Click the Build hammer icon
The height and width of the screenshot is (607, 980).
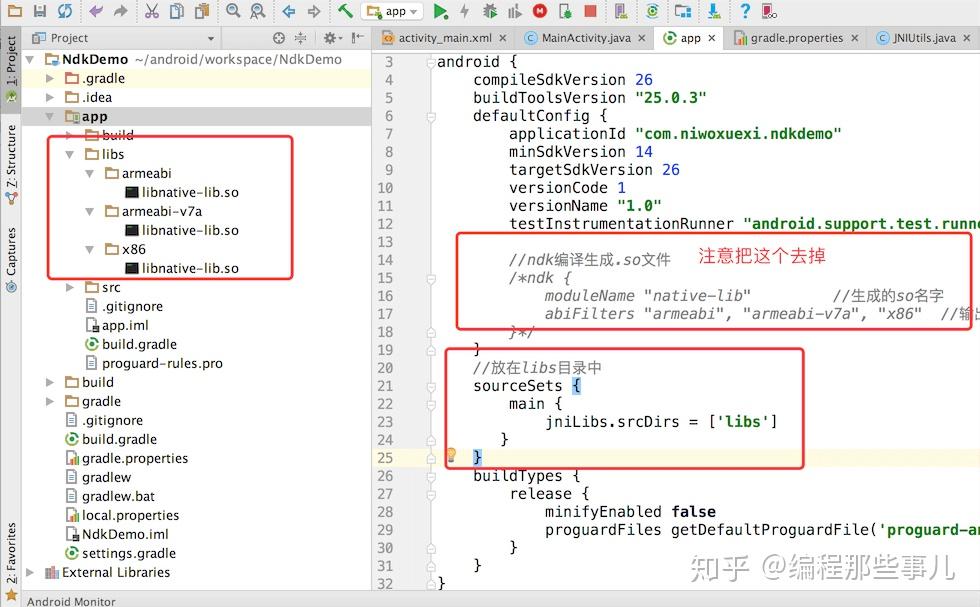(344, 11)
